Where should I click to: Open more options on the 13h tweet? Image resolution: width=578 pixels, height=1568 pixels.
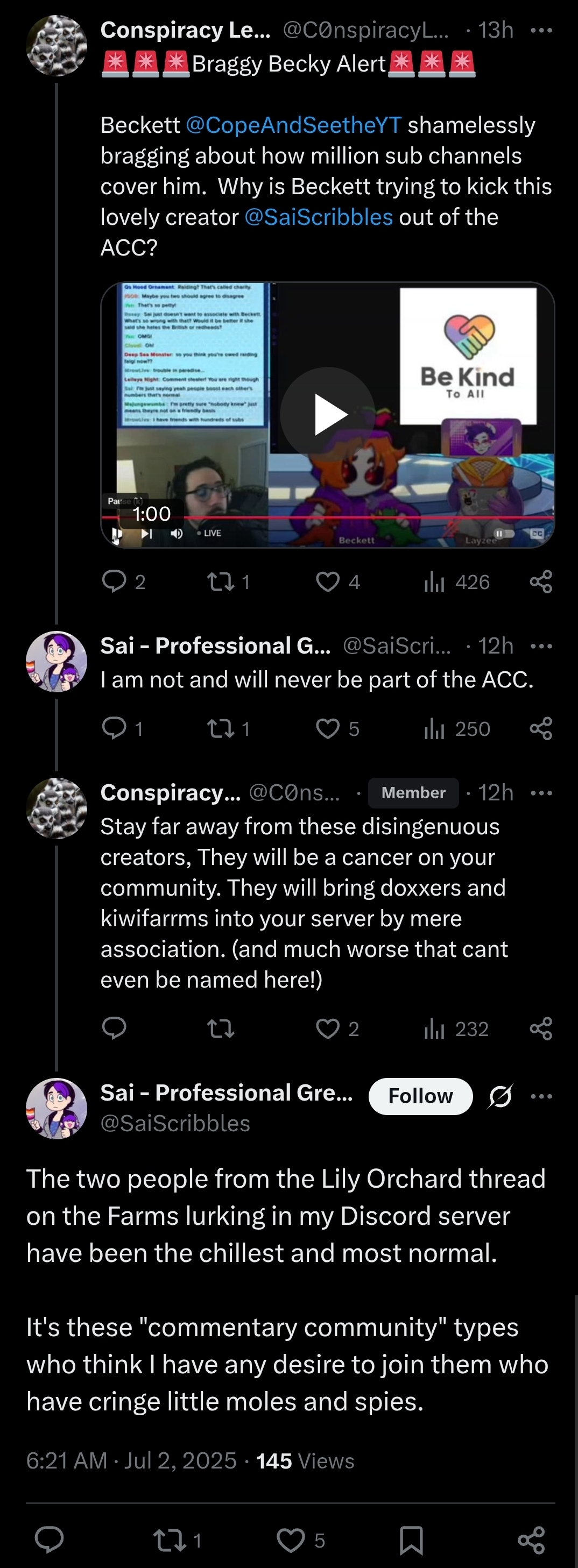point(541,30)
